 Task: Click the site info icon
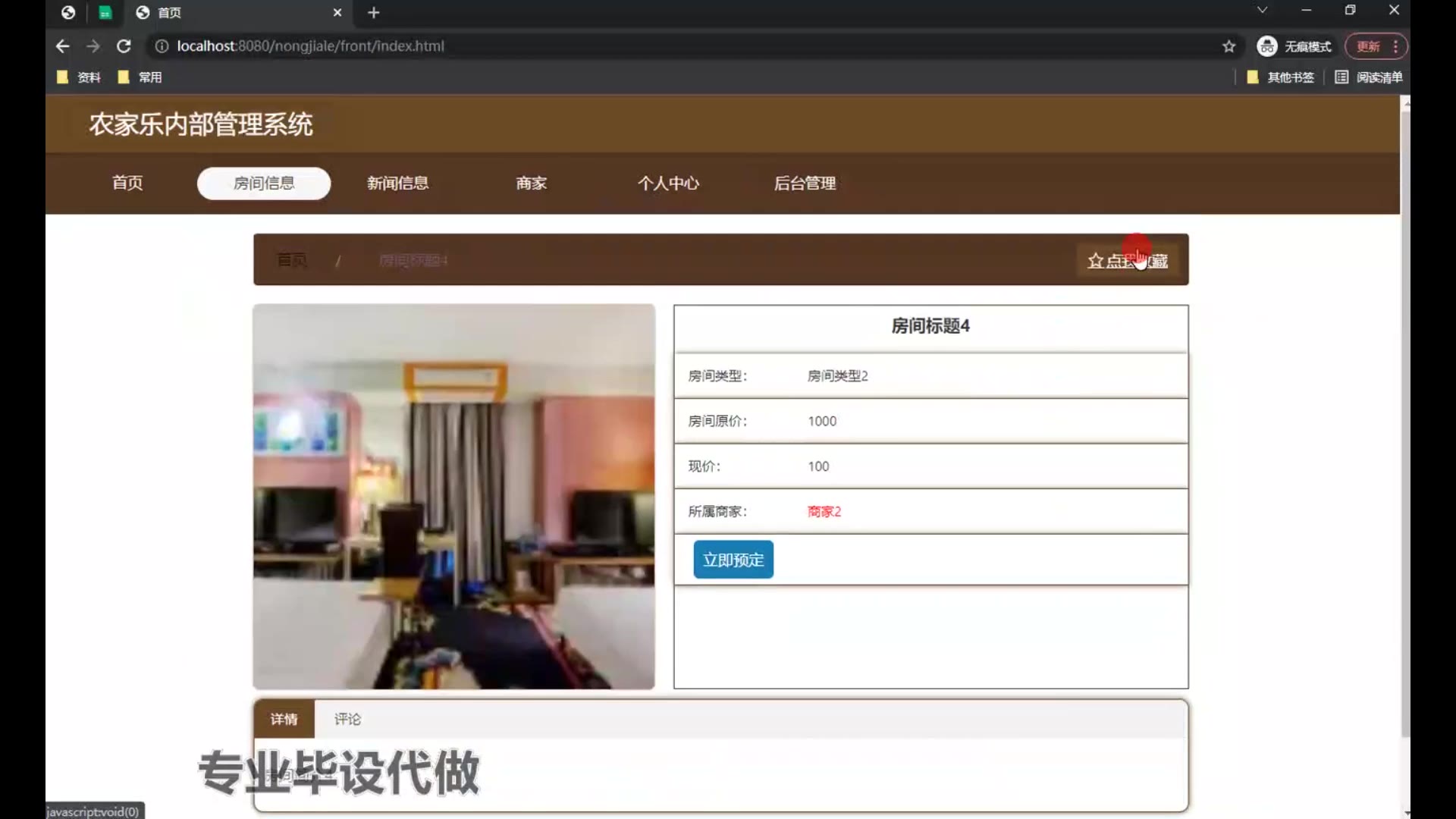pyautogui.click(x=162, y=46)
